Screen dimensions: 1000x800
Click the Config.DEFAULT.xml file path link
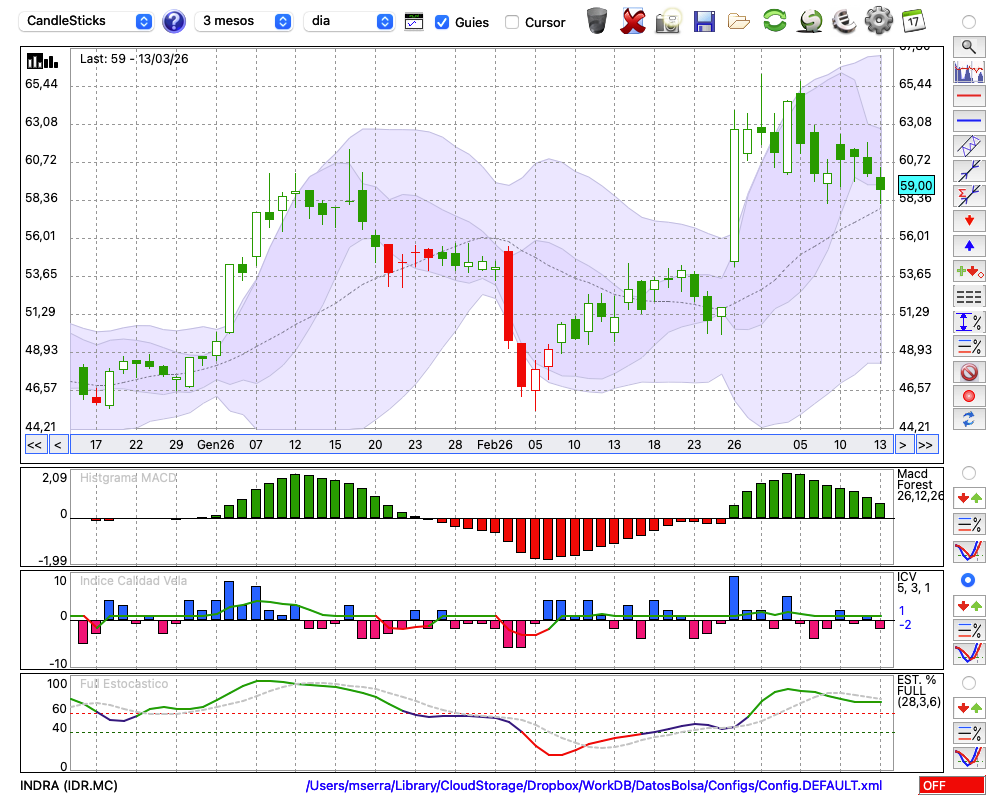pos(594,785)
